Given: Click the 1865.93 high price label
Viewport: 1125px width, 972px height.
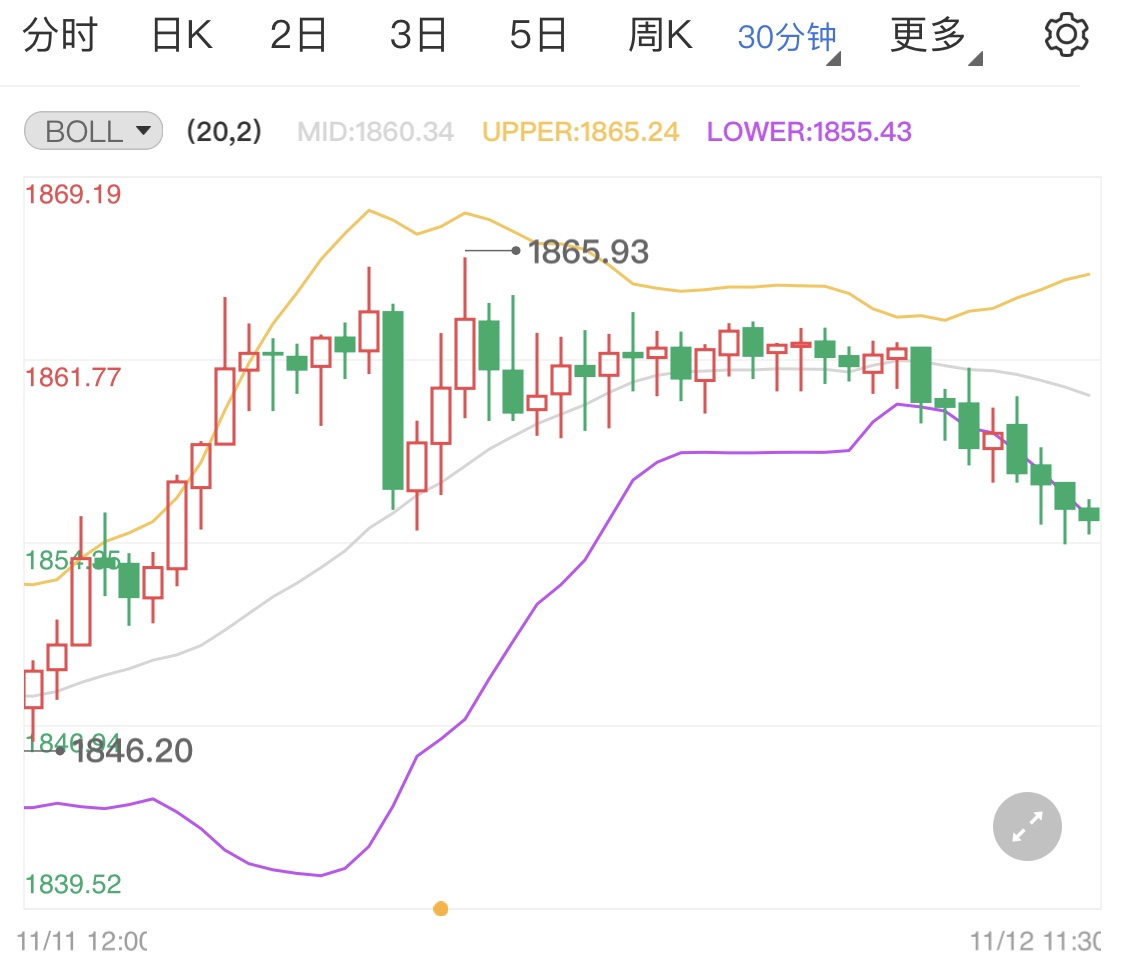Looking at the screenshot, I should coord(588,253).
